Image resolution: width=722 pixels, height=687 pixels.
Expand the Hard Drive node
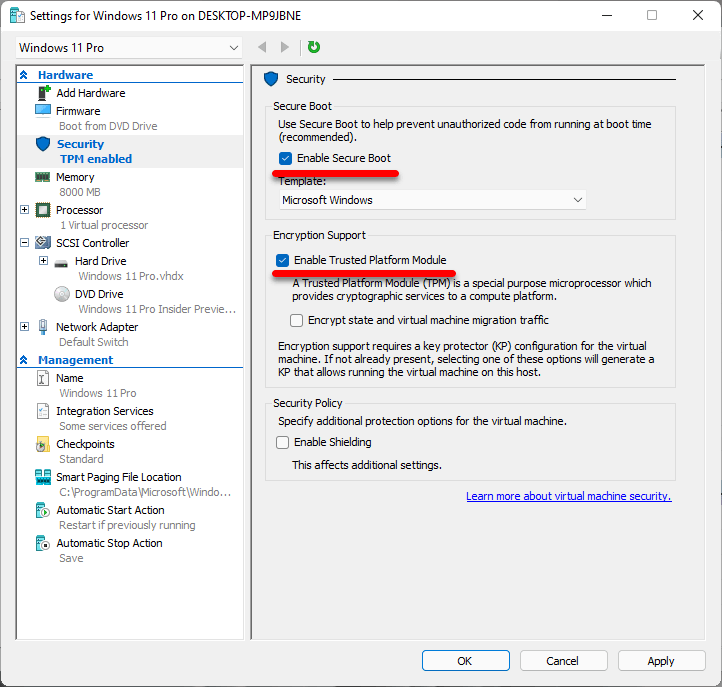(43, 261)
